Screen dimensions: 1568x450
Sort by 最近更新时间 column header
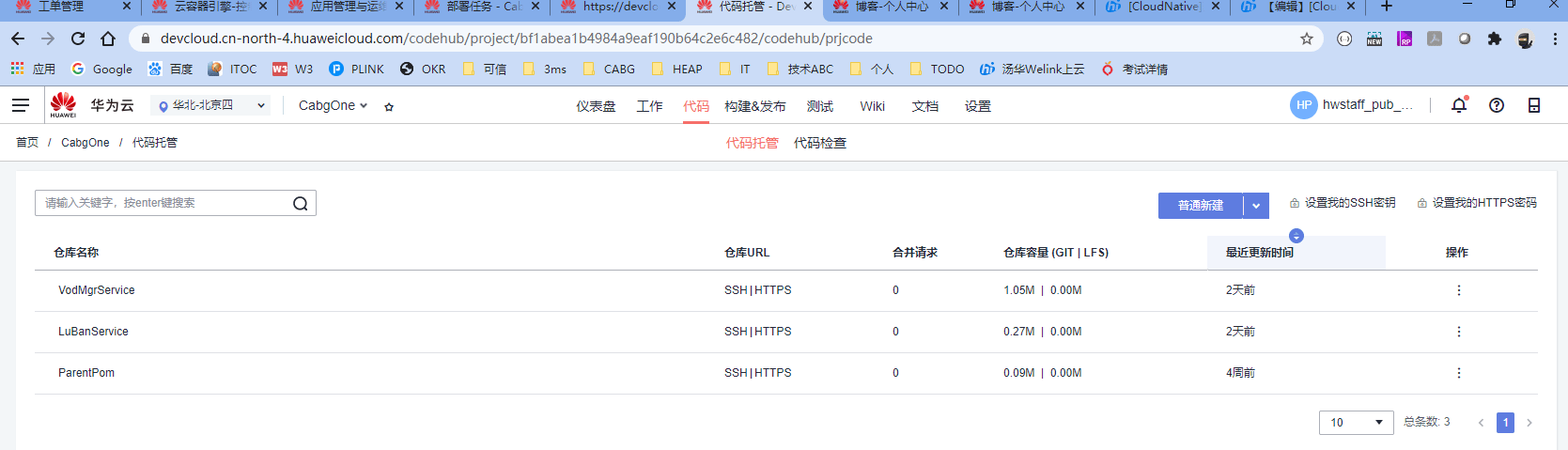[x=1260, y=253]
